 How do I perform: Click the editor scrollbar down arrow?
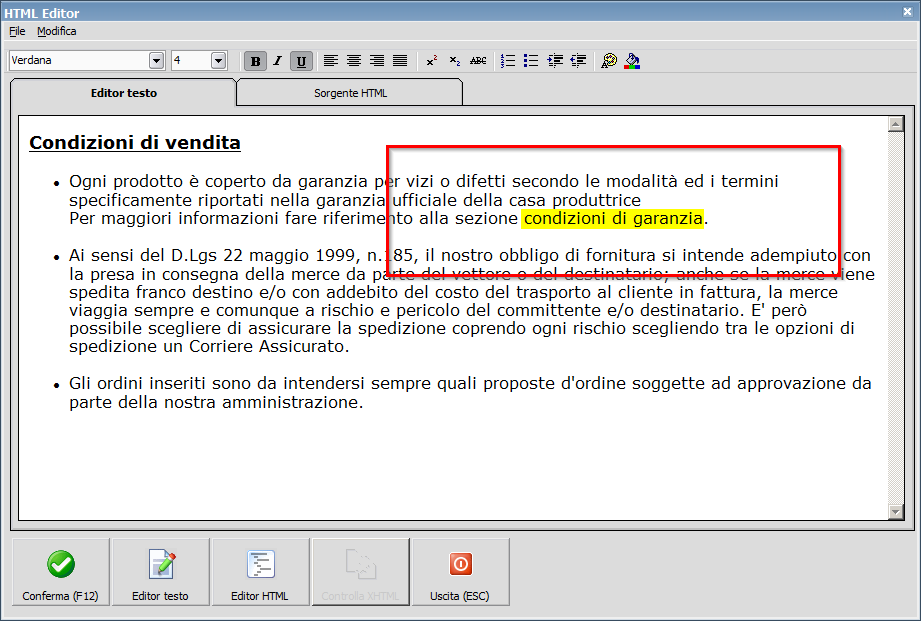pos(895,512)
